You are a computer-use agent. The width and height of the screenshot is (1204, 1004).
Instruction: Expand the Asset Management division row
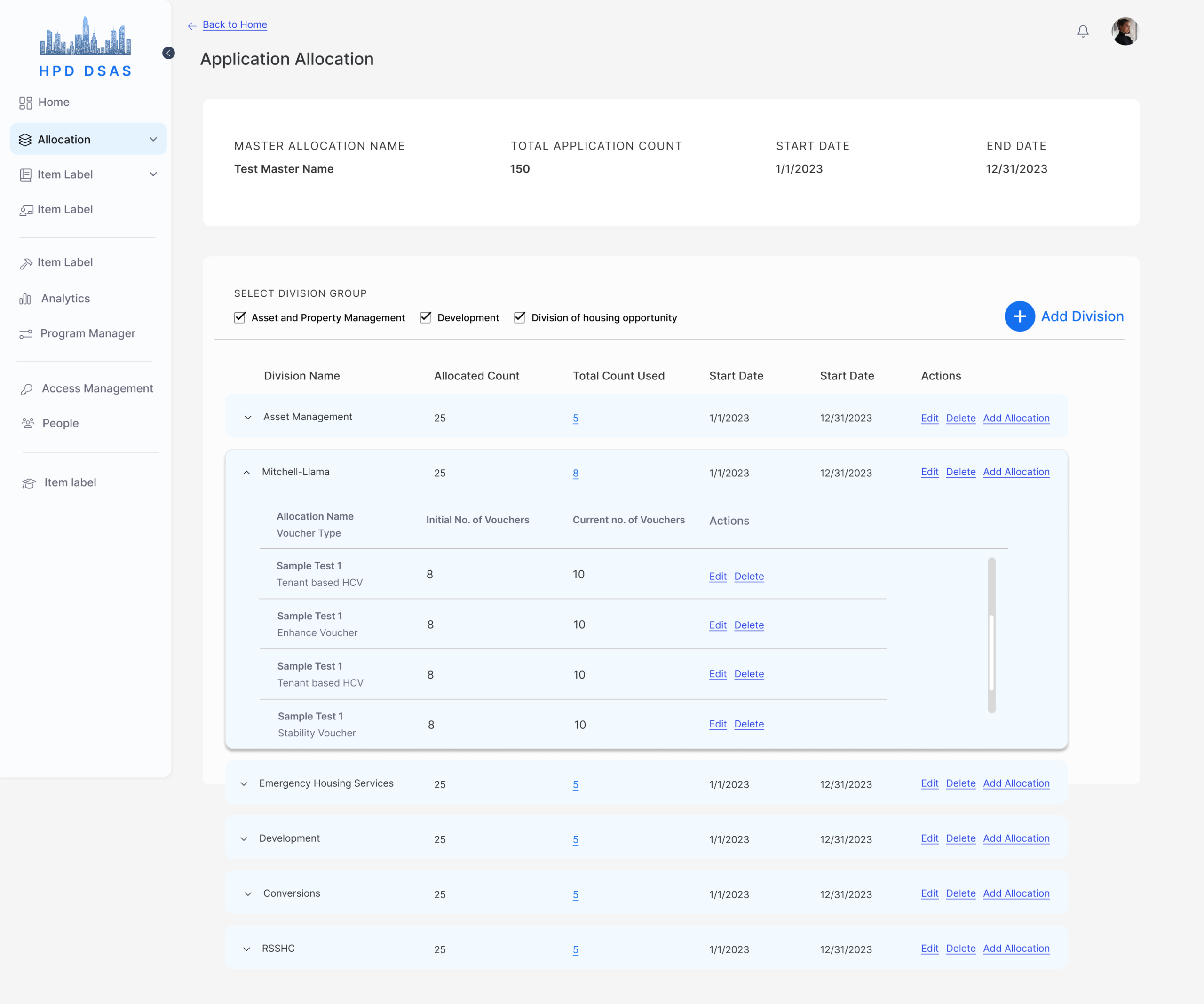click(x=248, y=418)
